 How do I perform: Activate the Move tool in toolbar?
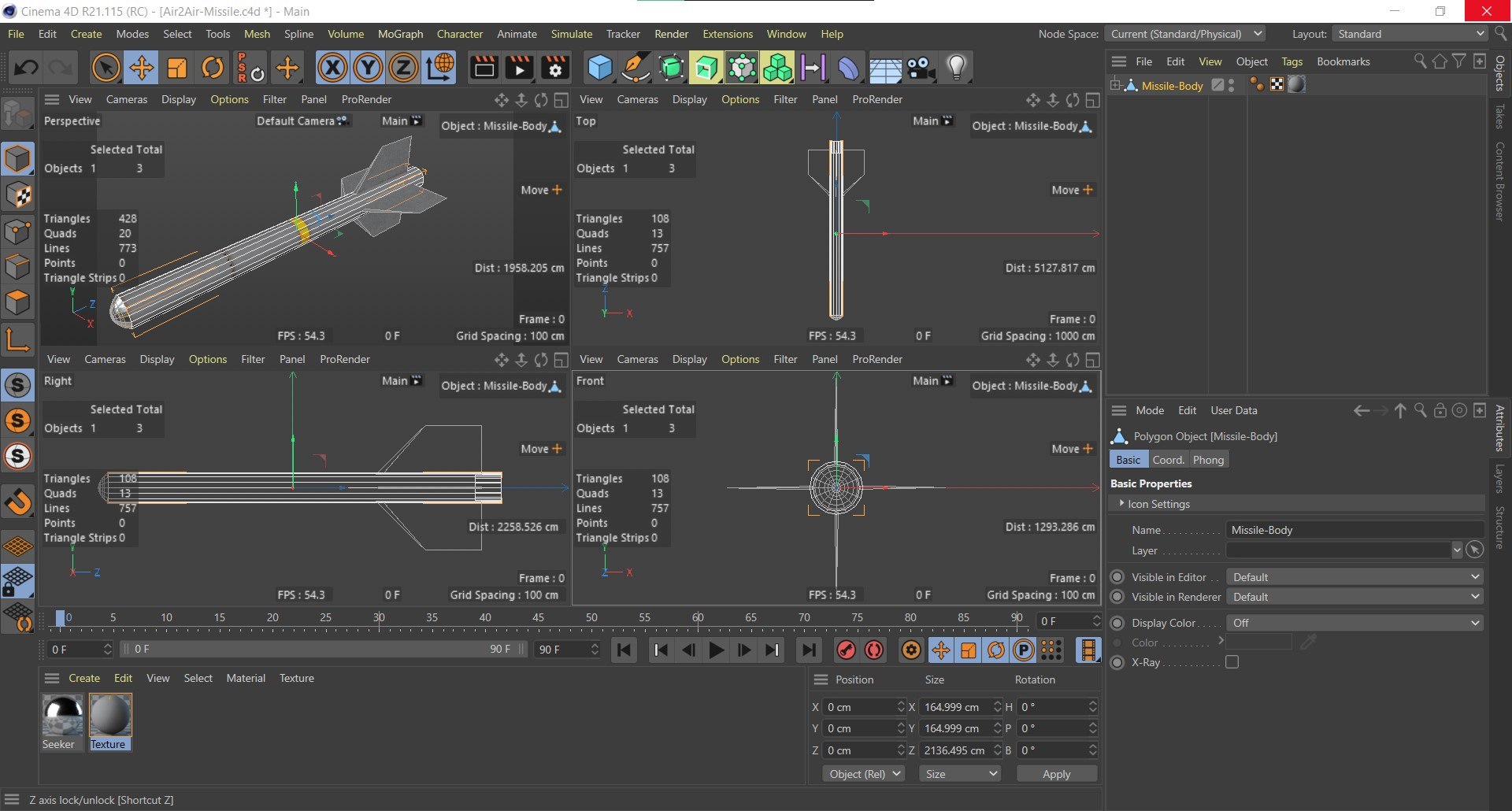pyautogui.click(x=142, y=69)
